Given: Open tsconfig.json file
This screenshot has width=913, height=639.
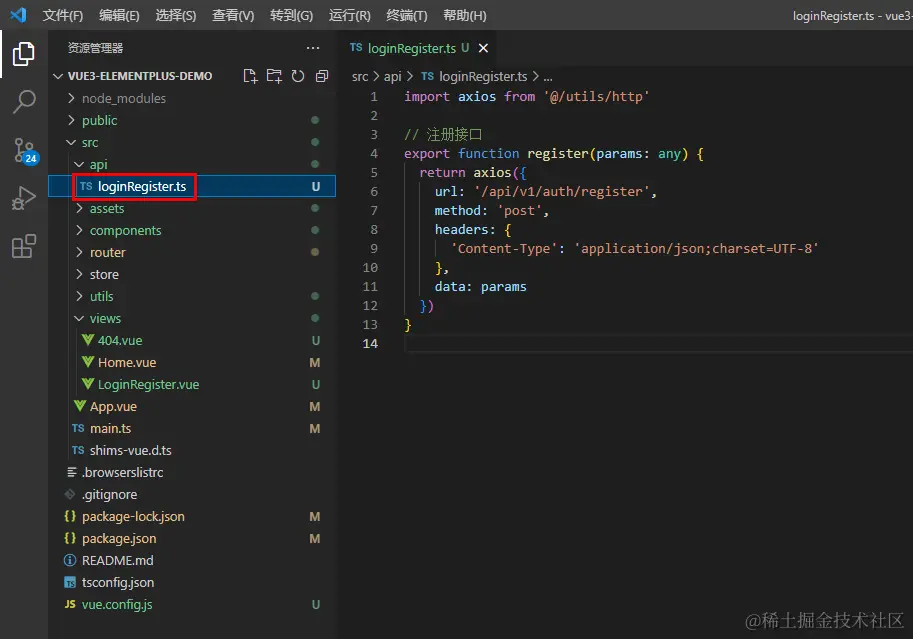Looking at the screenshot, I should click(x=192, y=582).
